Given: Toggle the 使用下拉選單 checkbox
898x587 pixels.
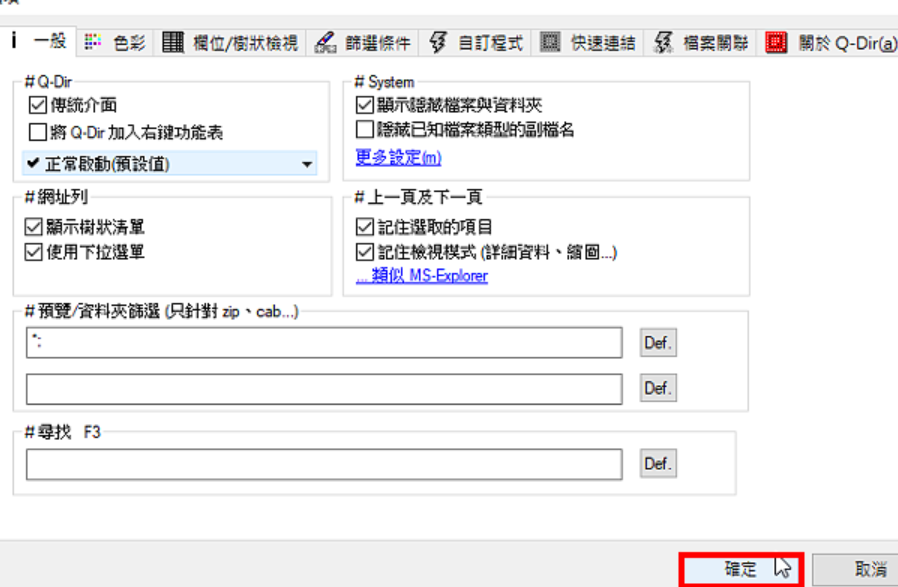Looking at the screenshot, I should click(34, 252).
